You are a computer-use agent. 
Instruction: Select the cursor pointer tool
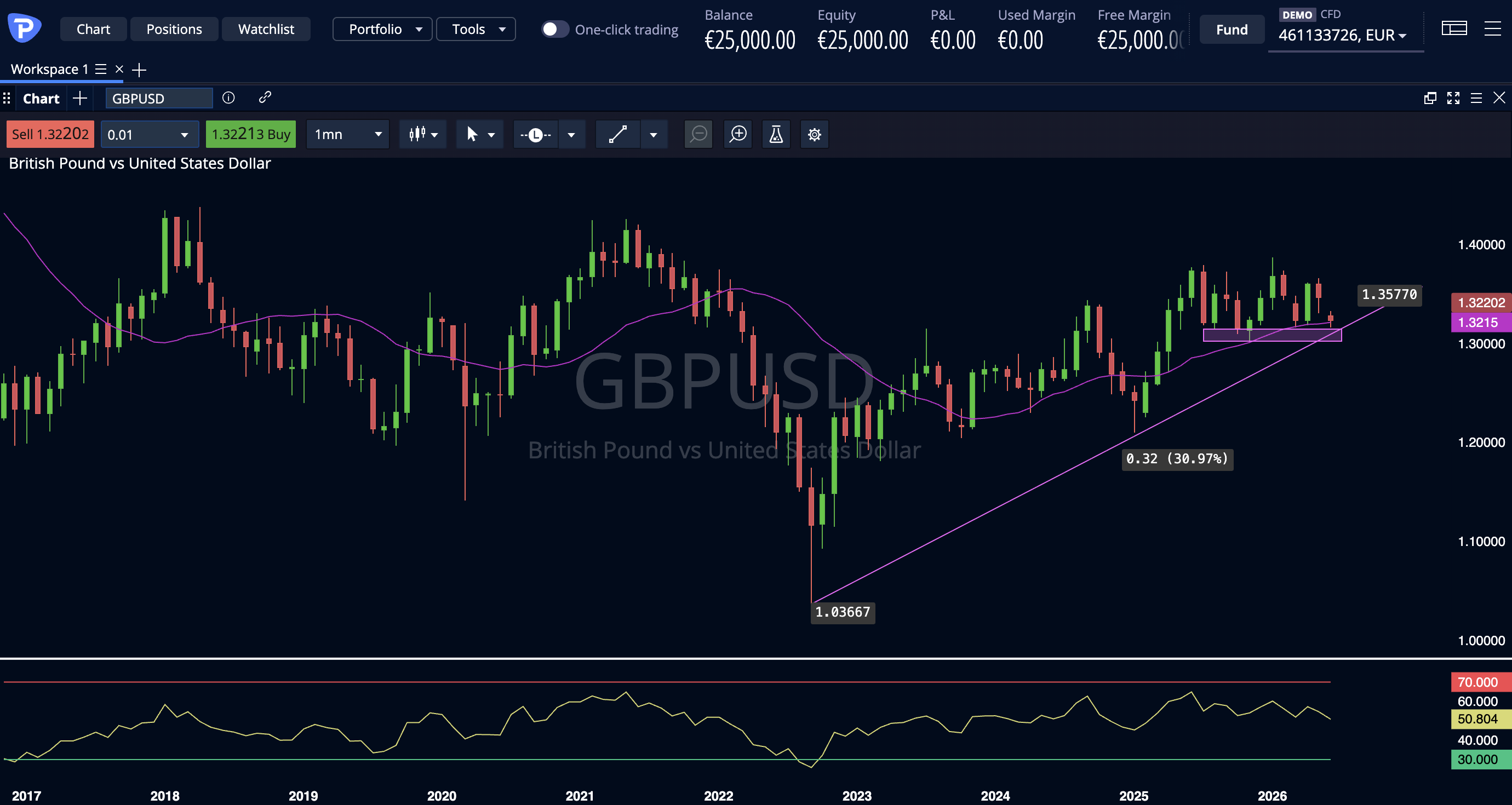click(x=471, y=134)
